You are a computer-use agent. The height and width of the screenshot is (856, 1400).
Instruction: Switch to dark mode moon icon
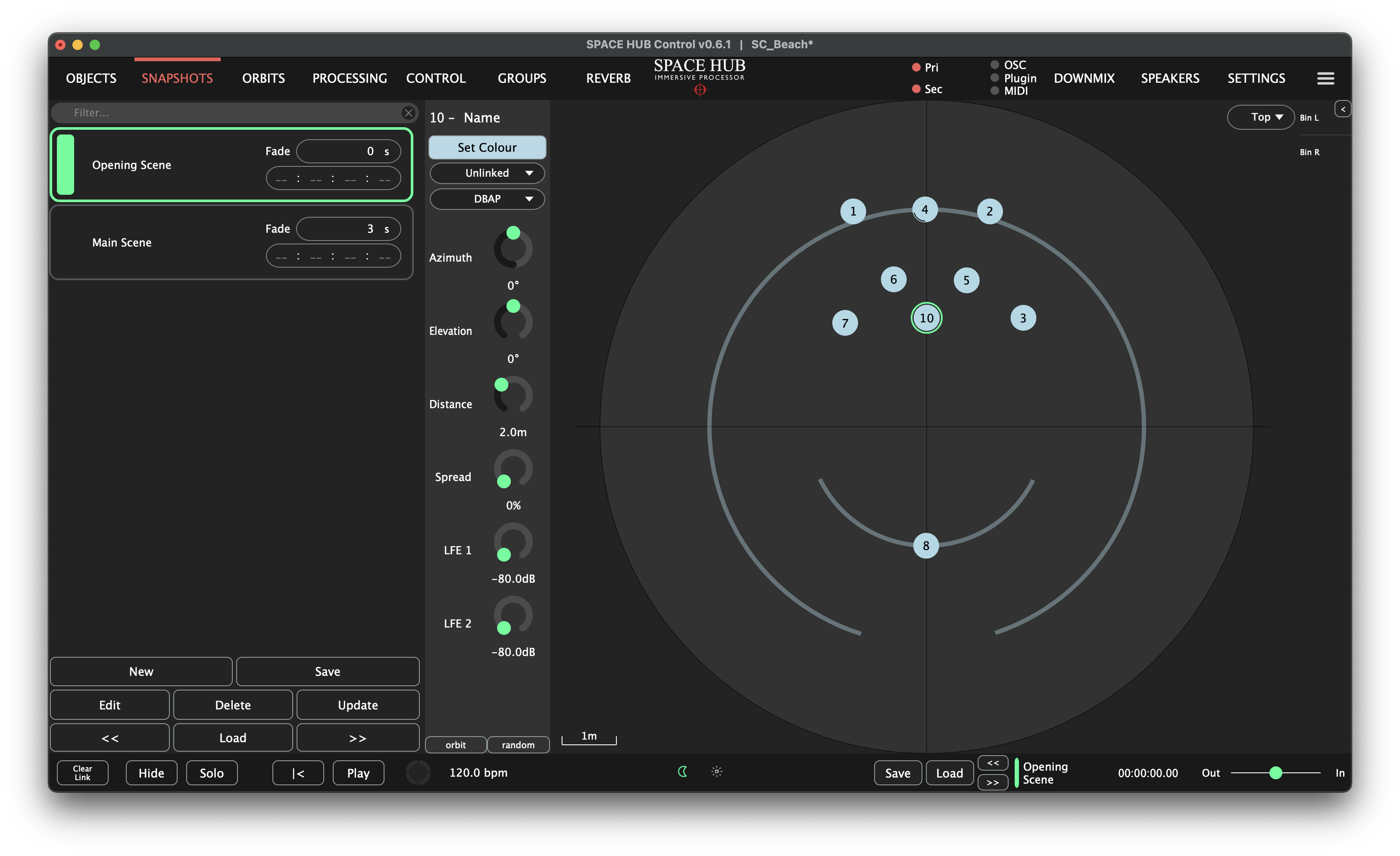tap(683, 772)
